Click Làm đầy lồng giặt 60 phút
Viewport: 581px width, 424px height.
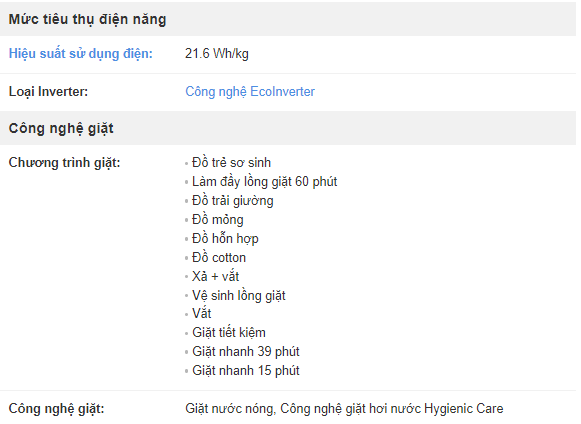coord(265,182)
